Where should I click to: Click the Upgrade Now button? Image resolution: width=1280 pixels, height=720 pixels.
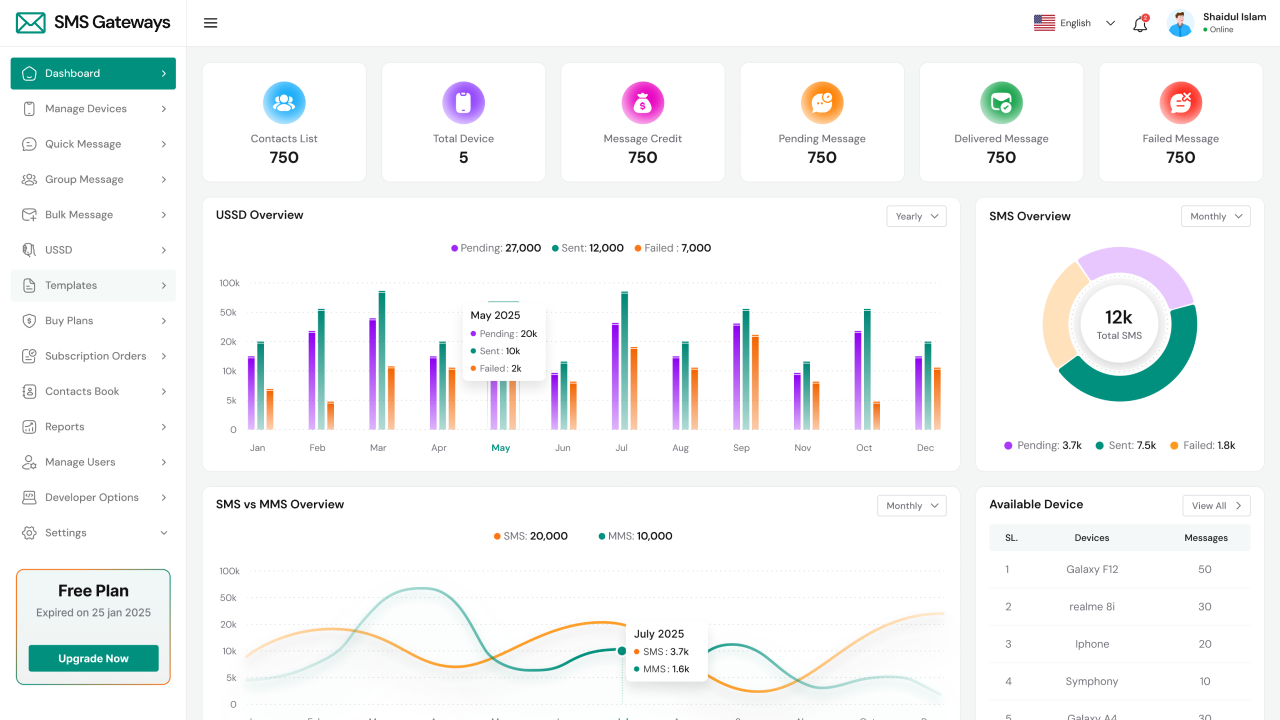(93, 658)
